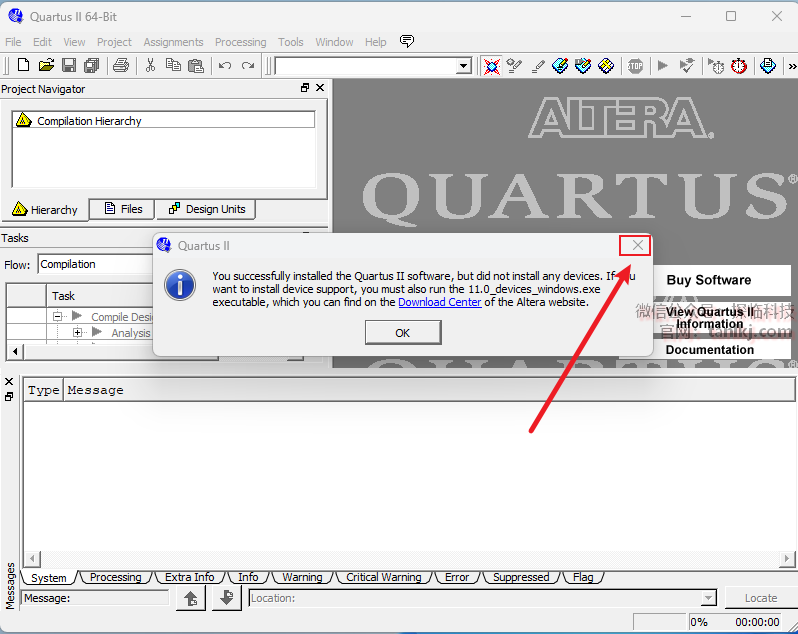This screenshot has width=798, height=634.
Task: Switch to the Design Units tab
Action: point(206,209)
